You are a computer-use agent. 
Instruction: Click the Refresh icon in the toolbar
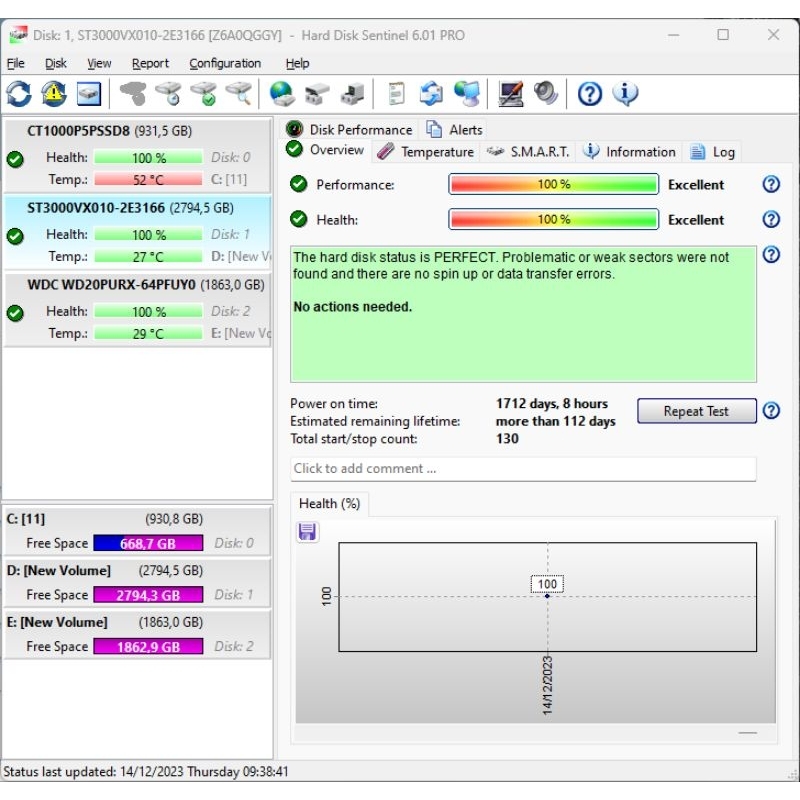tap(19, 94)
